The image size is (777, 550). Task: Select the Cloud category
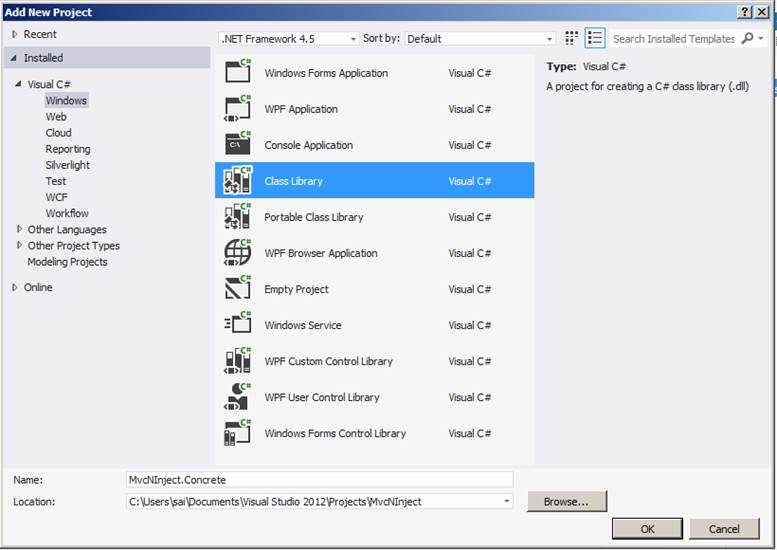pyautogui.click(x=58, y=133)
